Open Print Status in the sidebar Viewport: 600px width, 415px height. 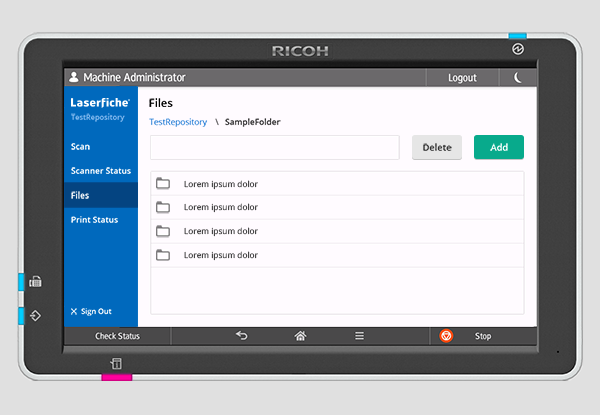coord(101,220)
